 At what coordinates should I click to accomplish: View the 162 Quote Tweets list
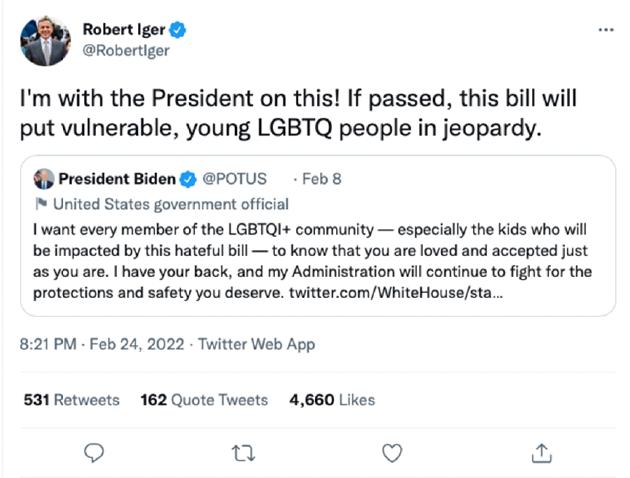click(204, 400)
